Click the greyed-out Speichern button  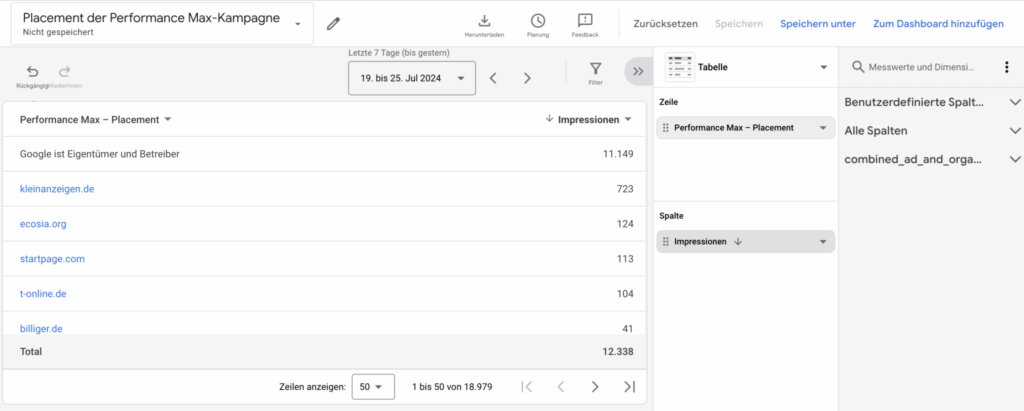pos(739,24)
